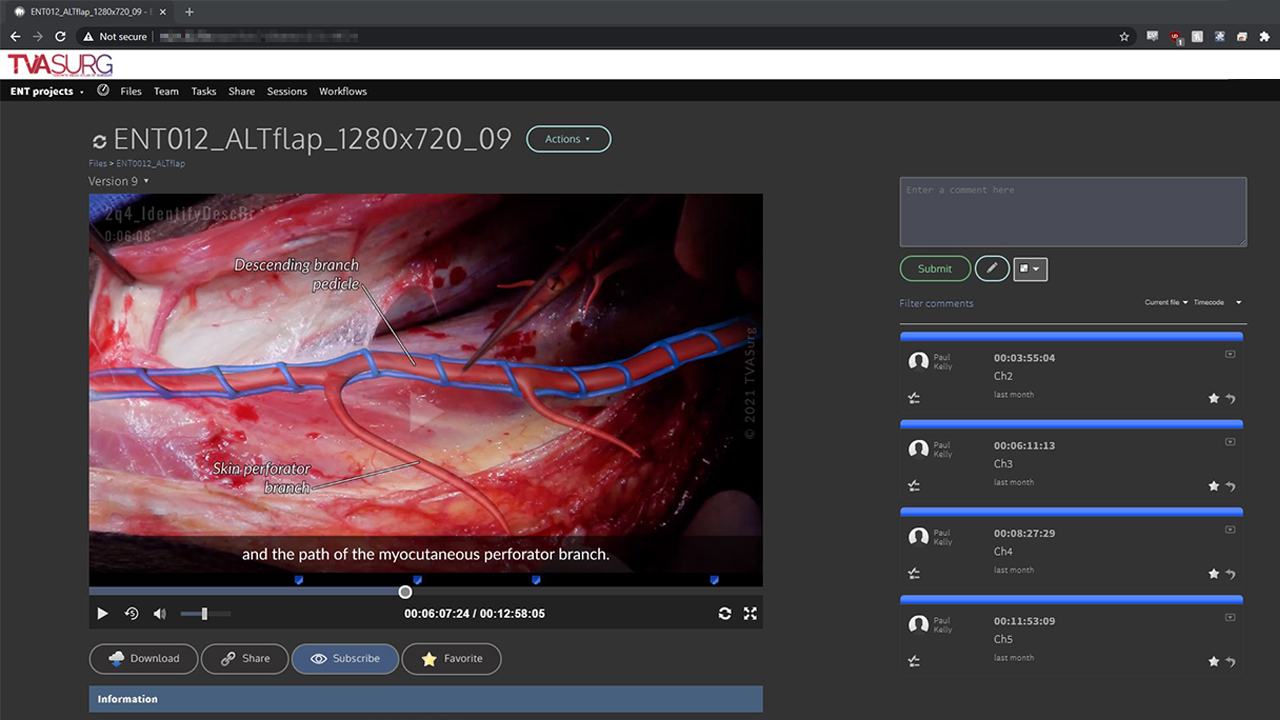This screenshot has width=1280, height=720.
Task: Click the refresh icon beside file title
Action: tap(99, 142)
